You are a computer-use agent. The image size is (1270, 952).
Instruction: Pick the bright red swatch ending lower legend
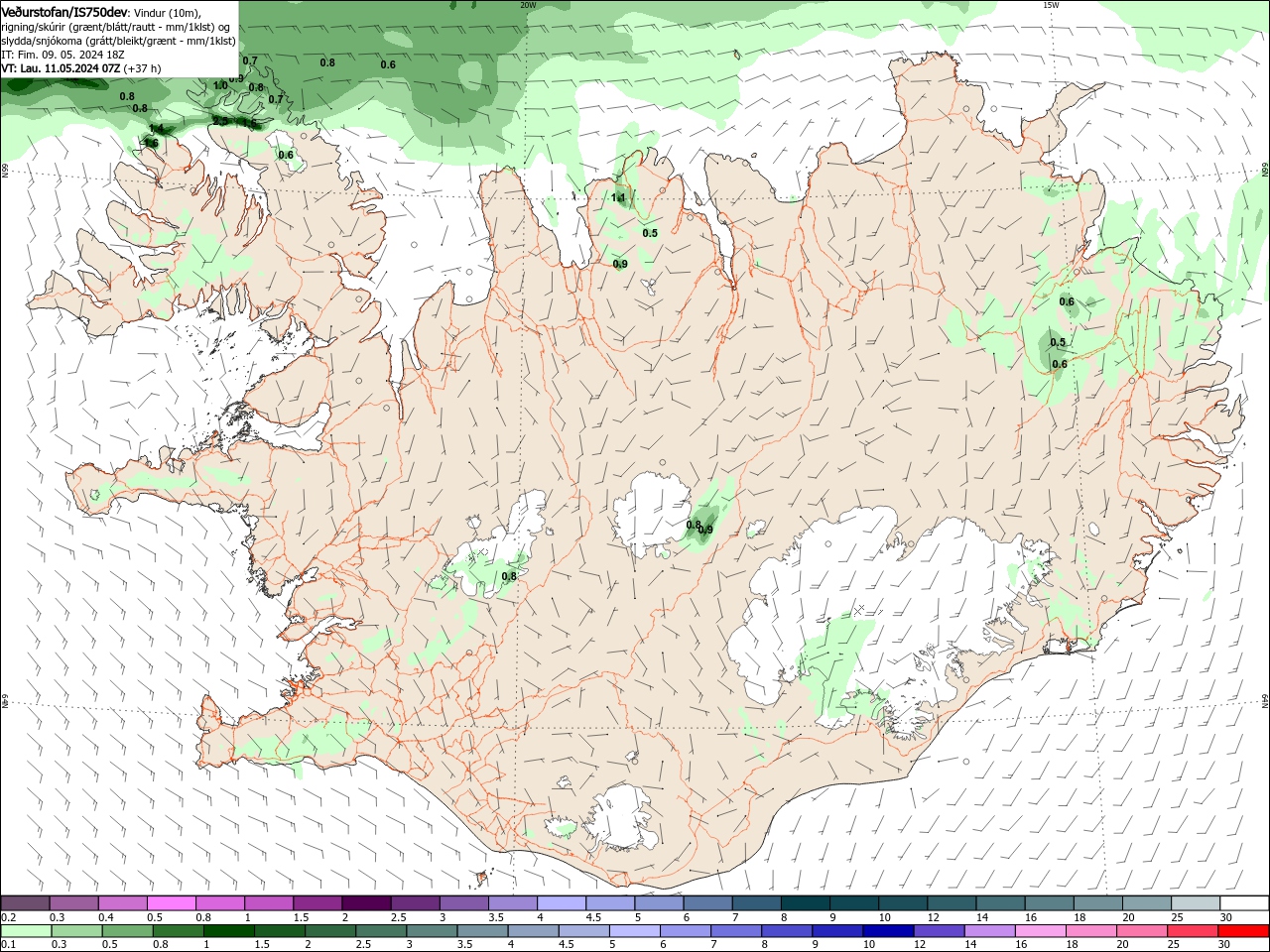pos(1242,931)
